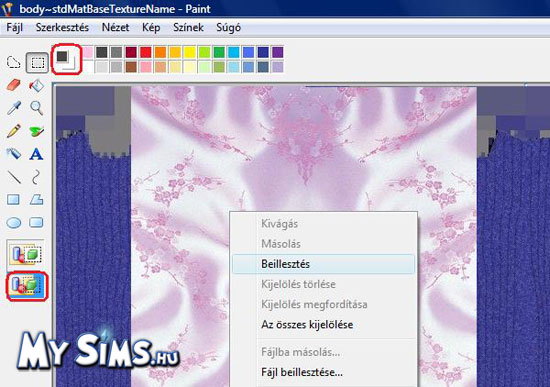Viewport: 550px width, 387px height.
Task: Pick the olive green swatch in bottom row
Action: click(219, 67)
